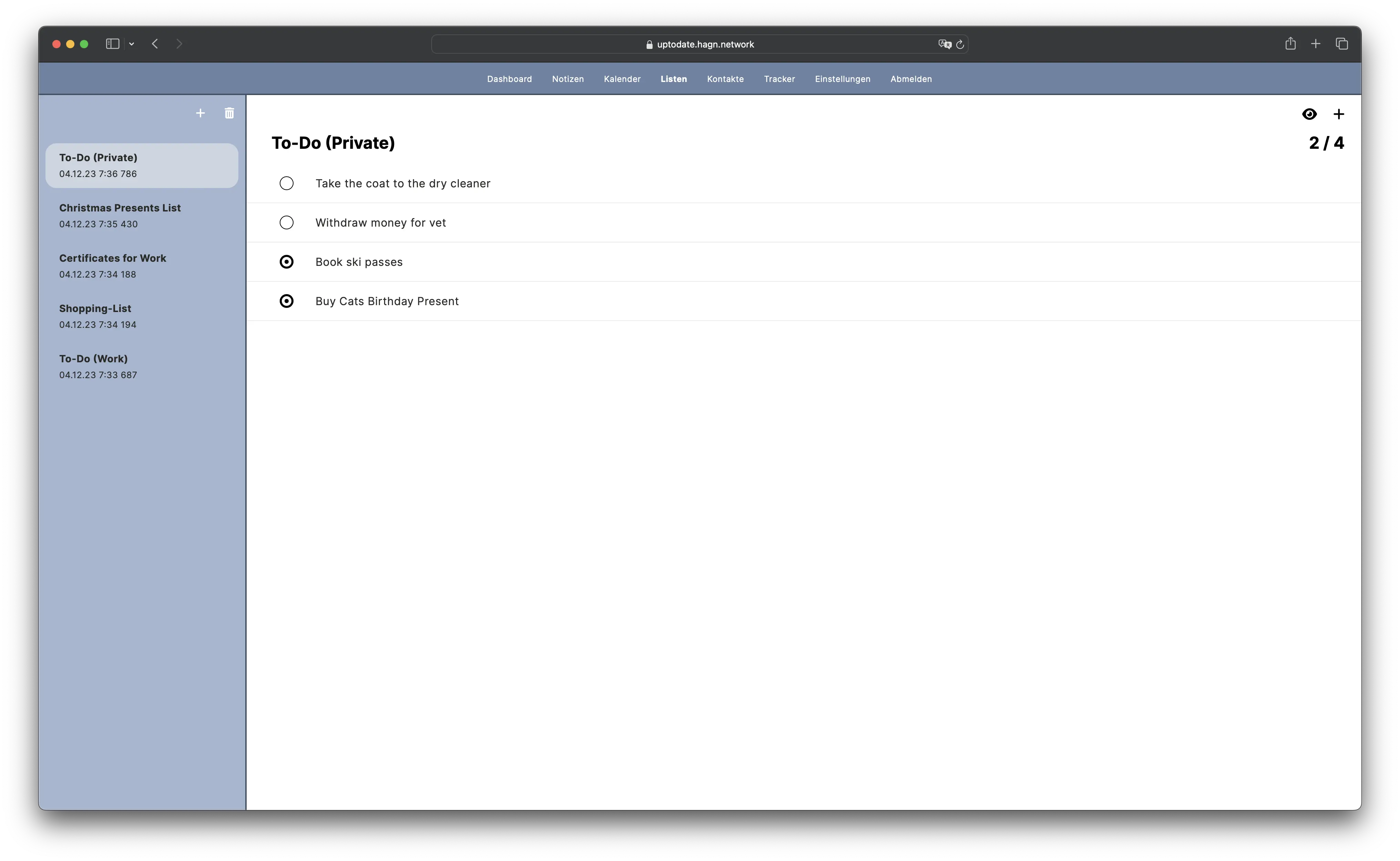The height and width of the screenshot is (861, 1400).
Task: Mark 'Withdraw money for vet' as done
Action: (287, 222)
